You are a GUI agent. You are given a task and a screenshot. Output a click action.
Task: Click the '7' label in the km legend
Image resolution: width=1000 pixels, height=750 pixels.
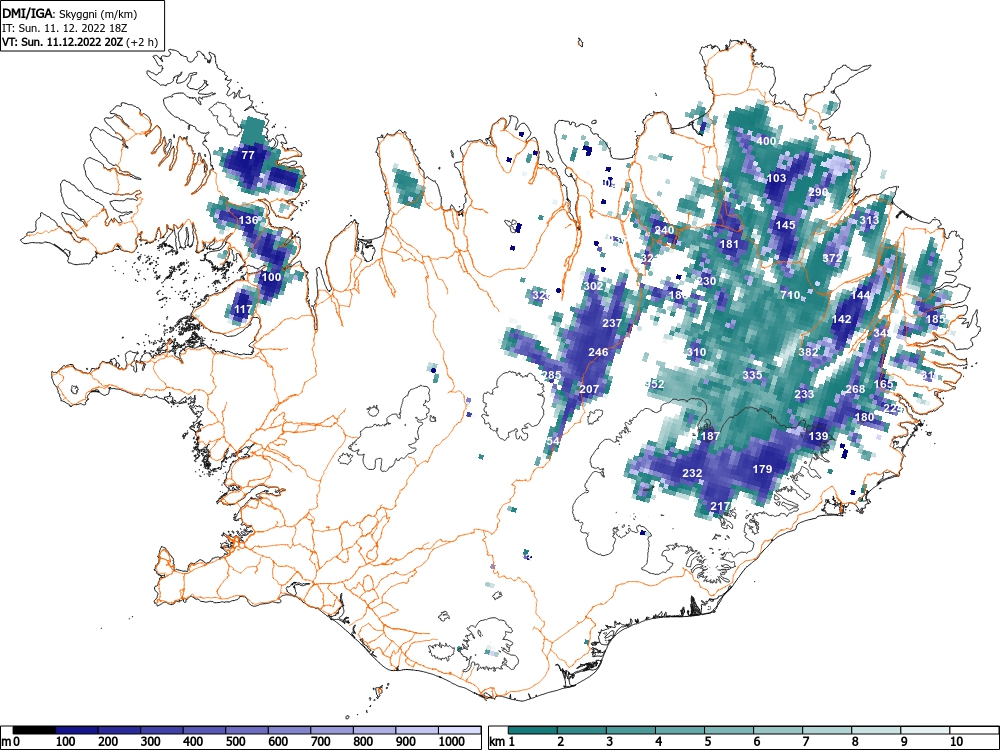tap(805, 741)
